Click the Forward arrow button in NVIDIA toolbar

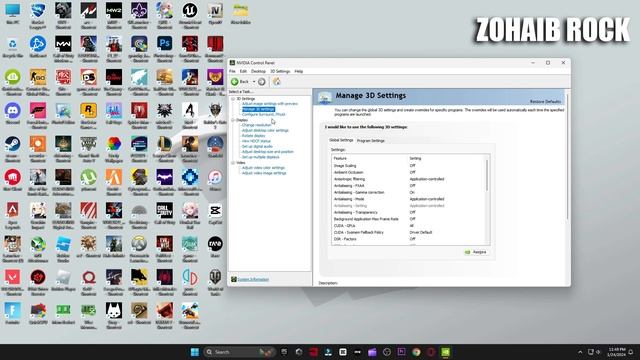(262, 82)
